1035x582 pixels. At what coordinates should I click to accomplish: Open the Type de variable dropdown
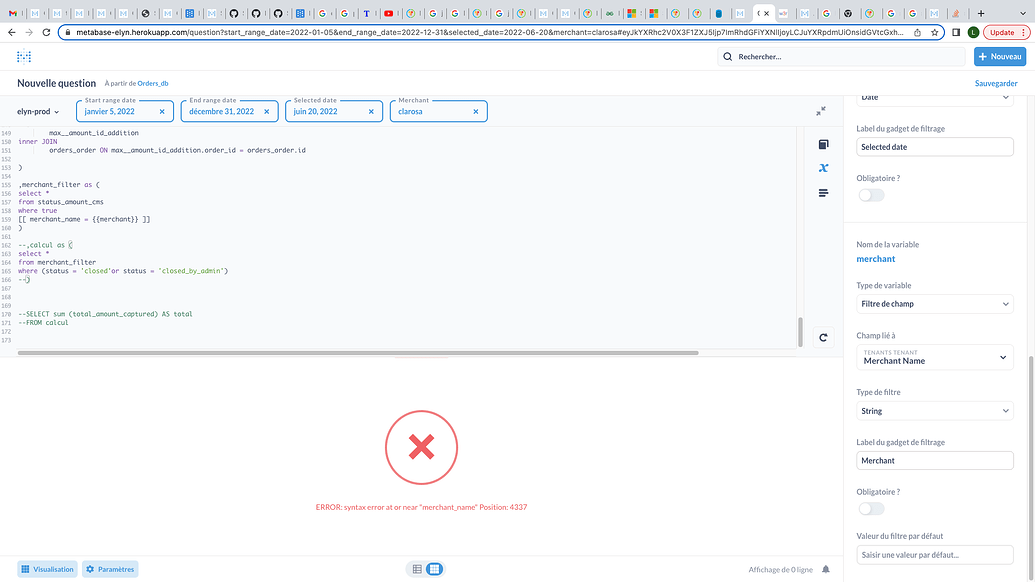tap(934, 303)
